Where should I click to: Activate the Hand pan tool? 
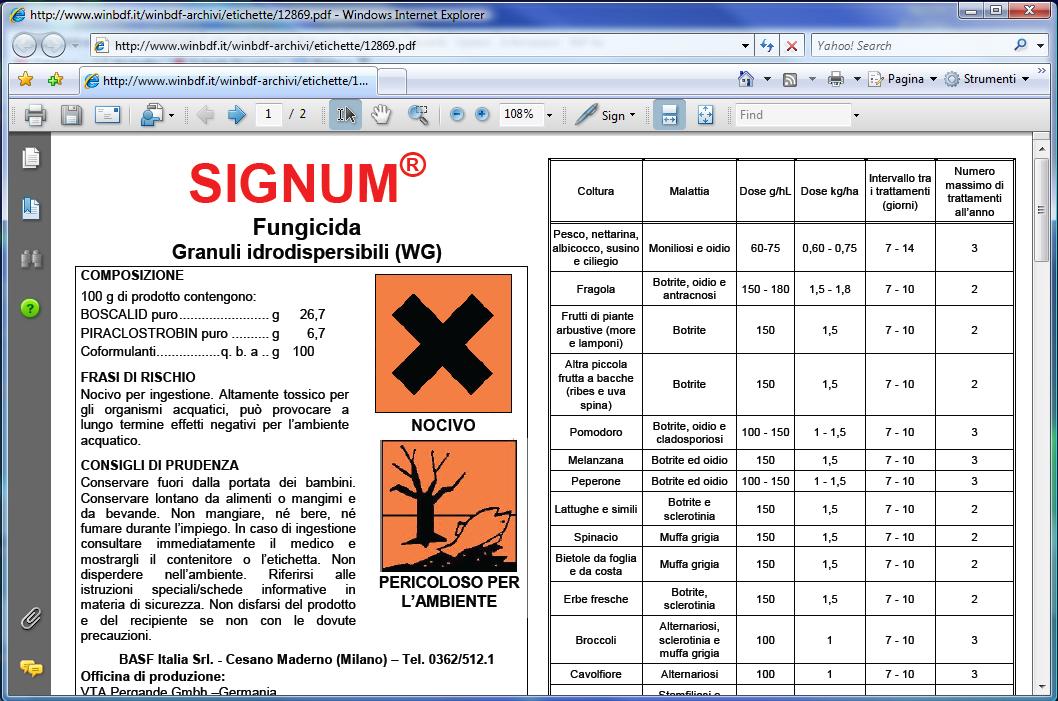pos(381,115)
